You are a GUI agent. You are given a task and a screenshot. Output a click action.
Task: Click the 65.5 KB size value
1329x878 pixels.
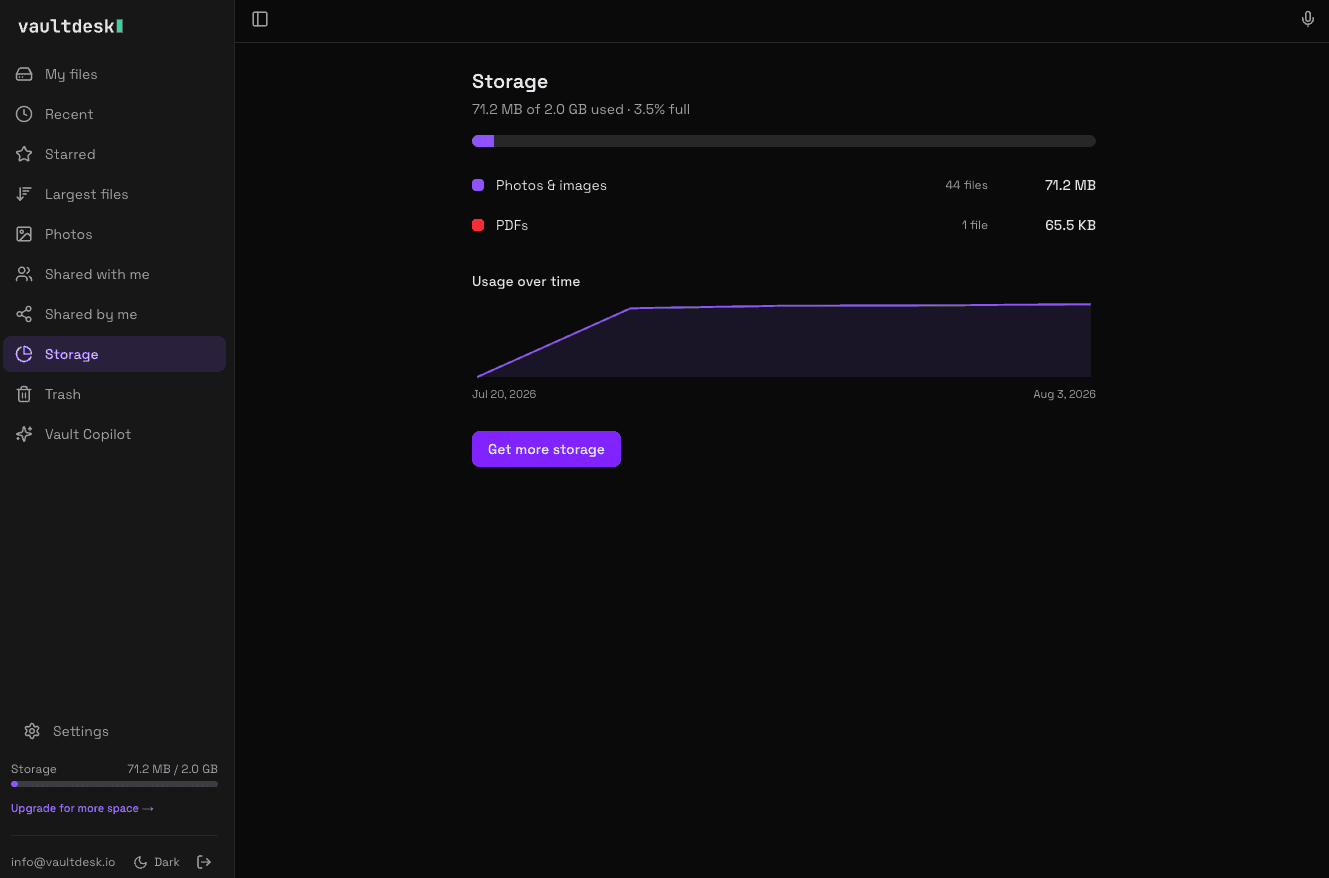(x=1070, y=225)
